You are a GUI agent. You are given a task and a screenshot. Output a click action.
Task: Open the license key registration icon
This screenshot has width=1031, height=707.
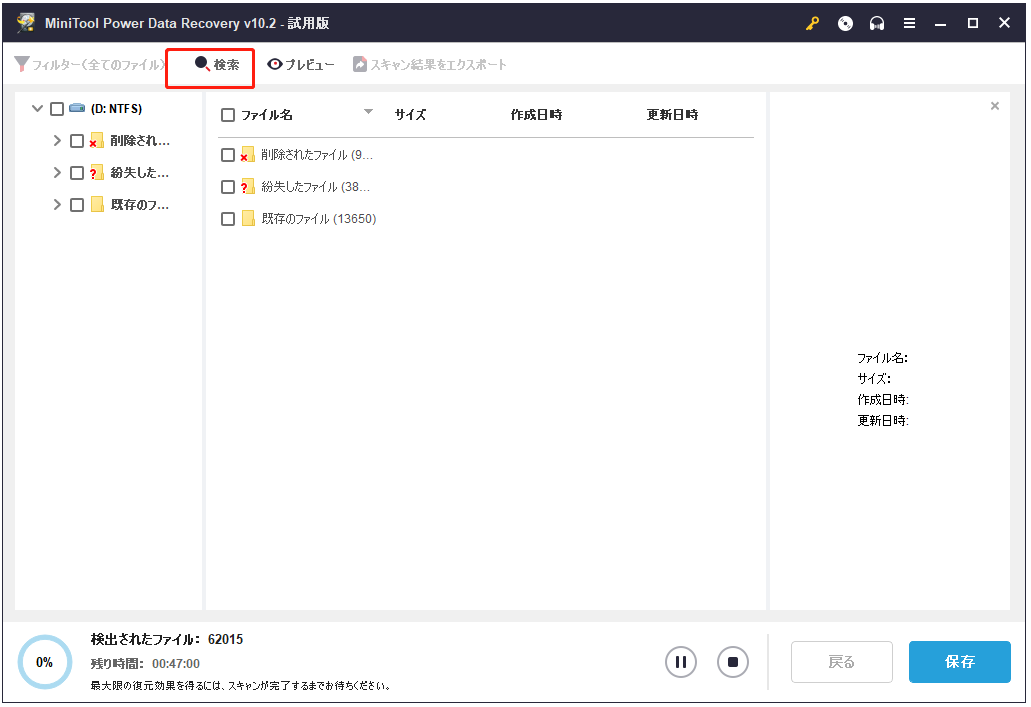[x=812, y=22]
